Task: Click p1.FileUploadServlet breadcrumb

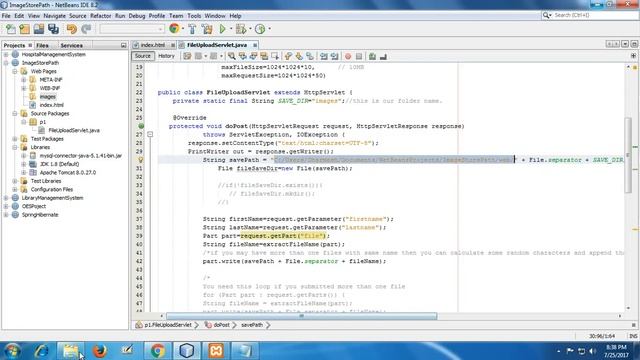Action: [168, 325]
